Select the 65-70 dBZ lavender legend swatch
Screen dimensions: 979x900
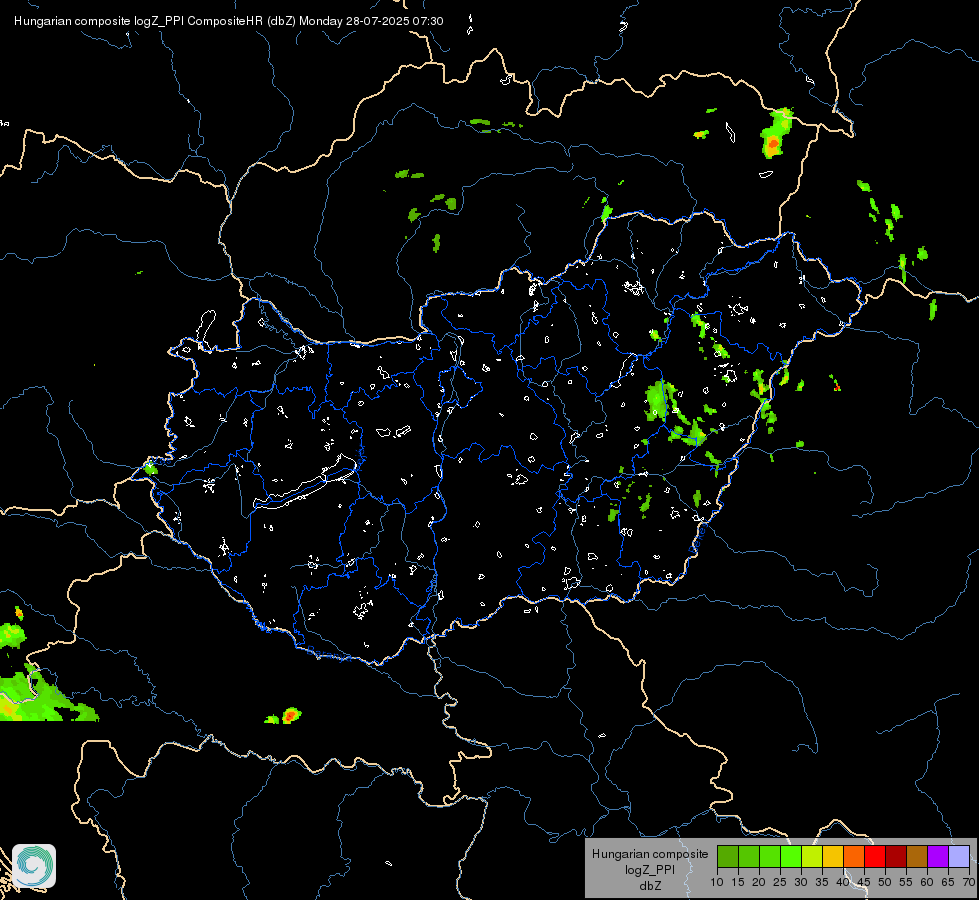pyautogui.click(x=959, y=856)
